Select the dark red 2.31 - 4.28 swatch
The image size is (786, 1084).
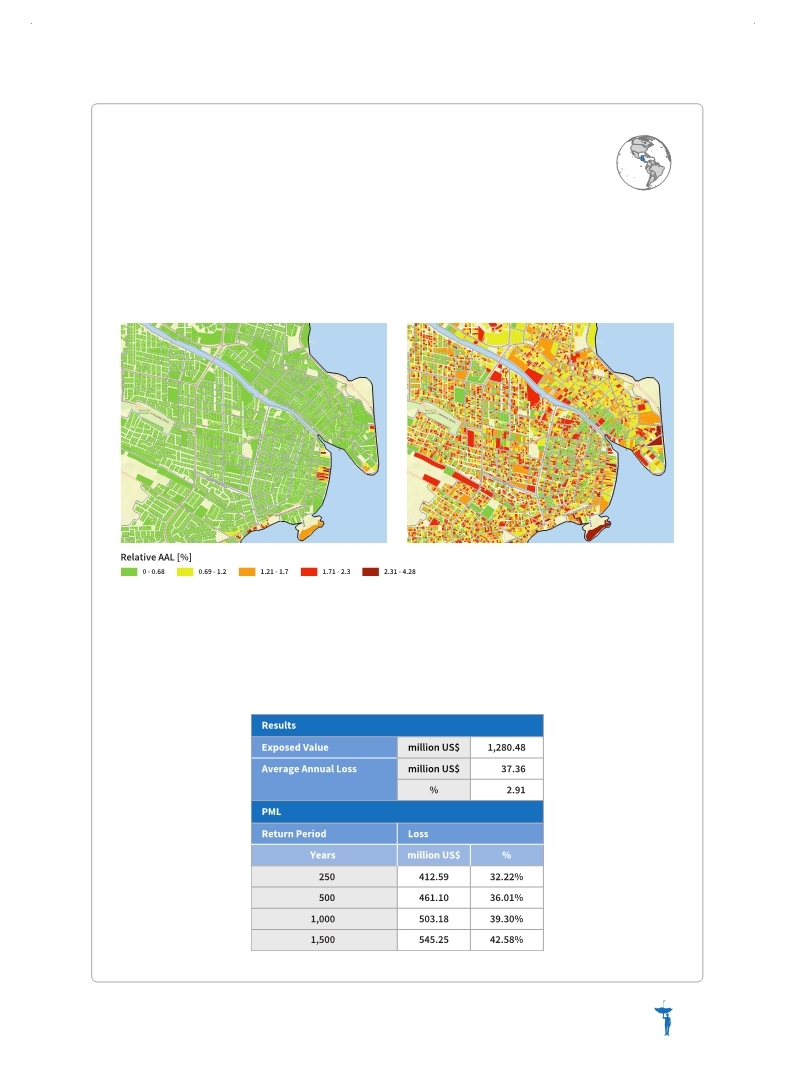point(371,572)
